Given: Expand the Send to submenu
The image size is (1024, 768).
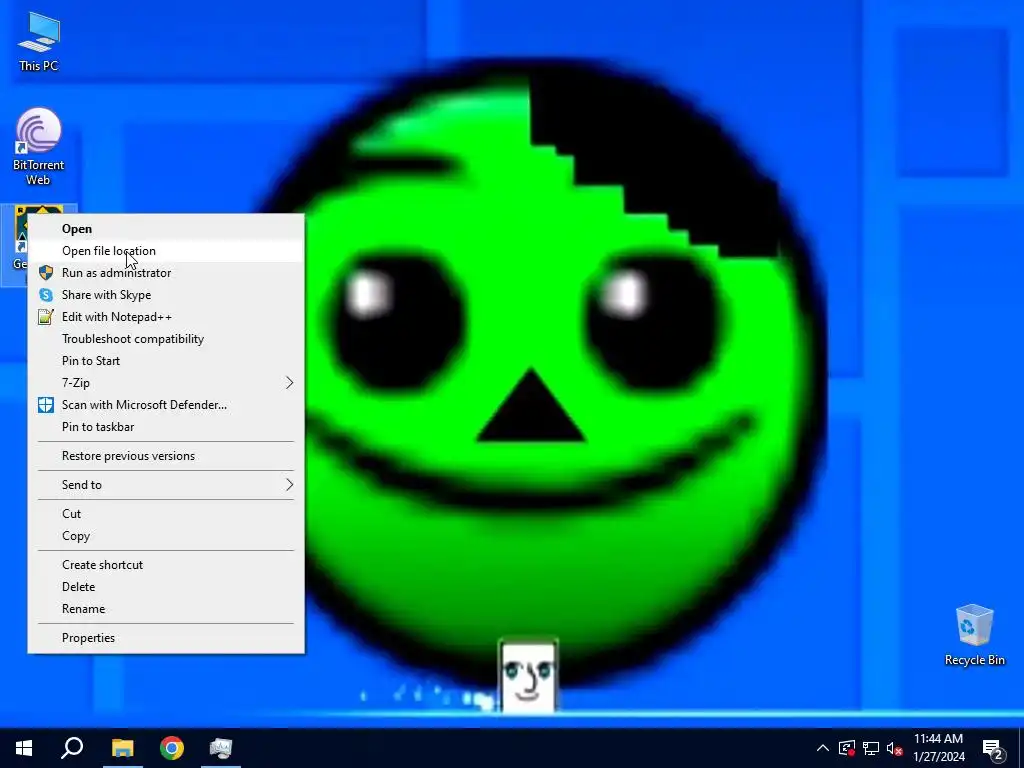Looking at the screenshot, I should pyautogui.click(x=166, y=485).
